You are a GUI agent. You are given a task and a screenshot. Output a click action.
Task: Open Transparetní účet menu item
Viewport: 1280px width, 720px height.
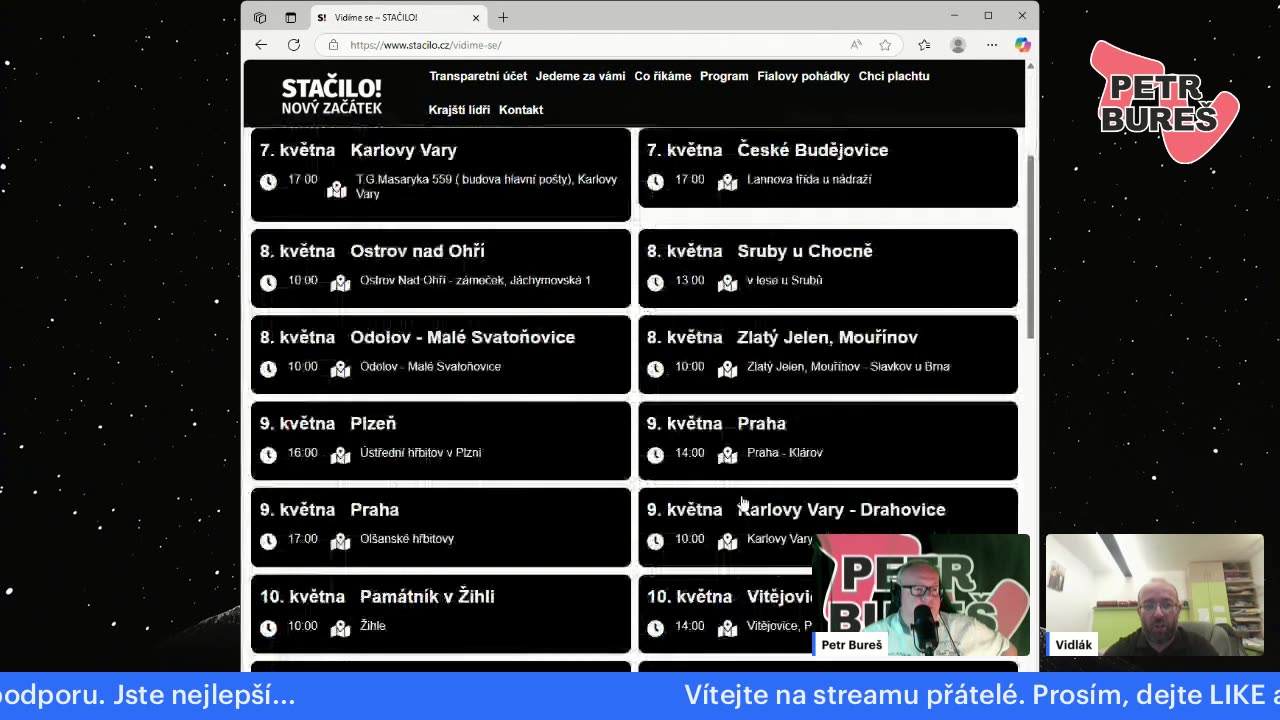[x=478, y=76]
